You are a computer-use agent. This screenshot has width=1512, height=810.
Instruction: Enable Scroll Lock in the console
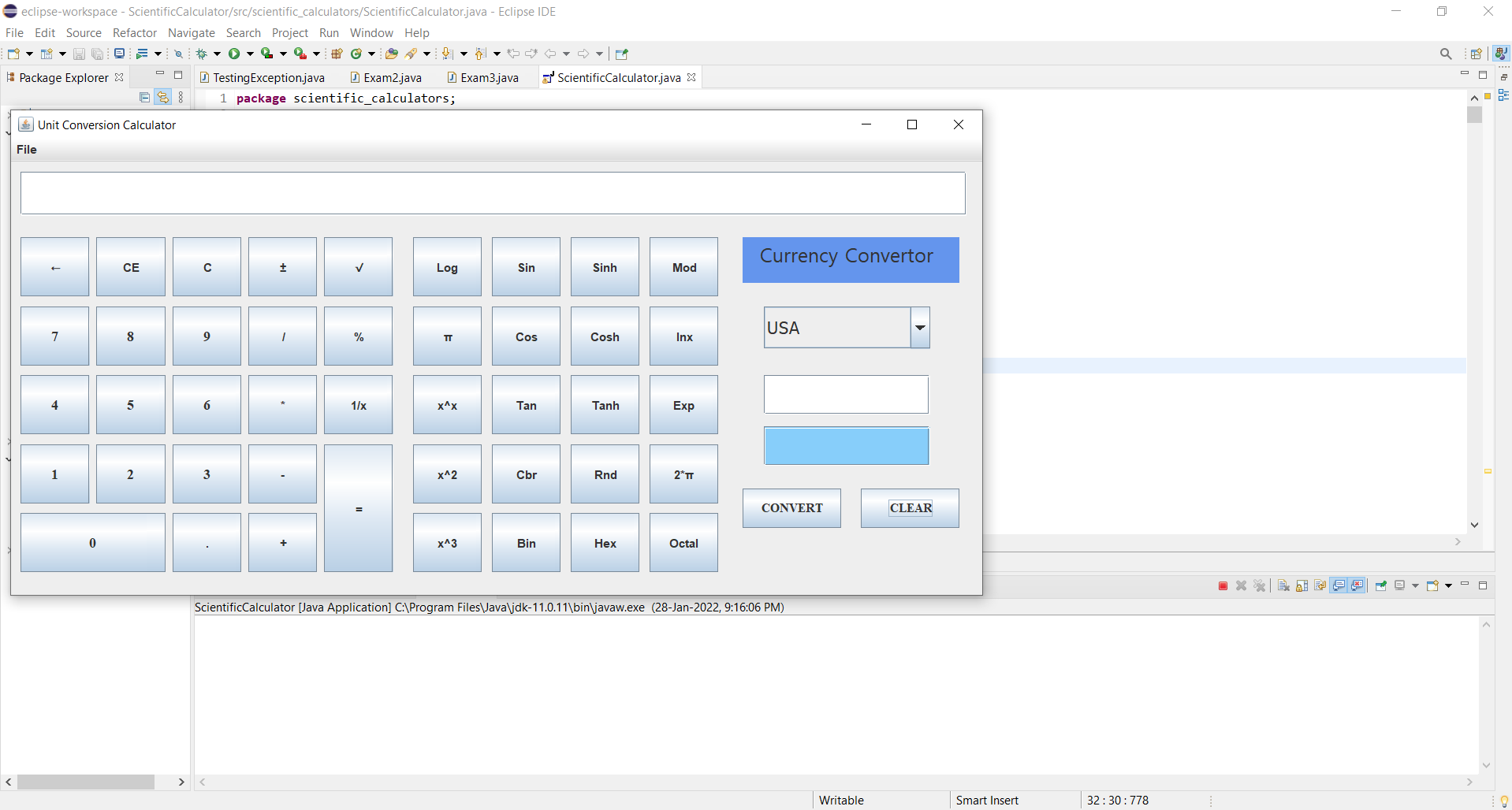(x=1301, y=585)
